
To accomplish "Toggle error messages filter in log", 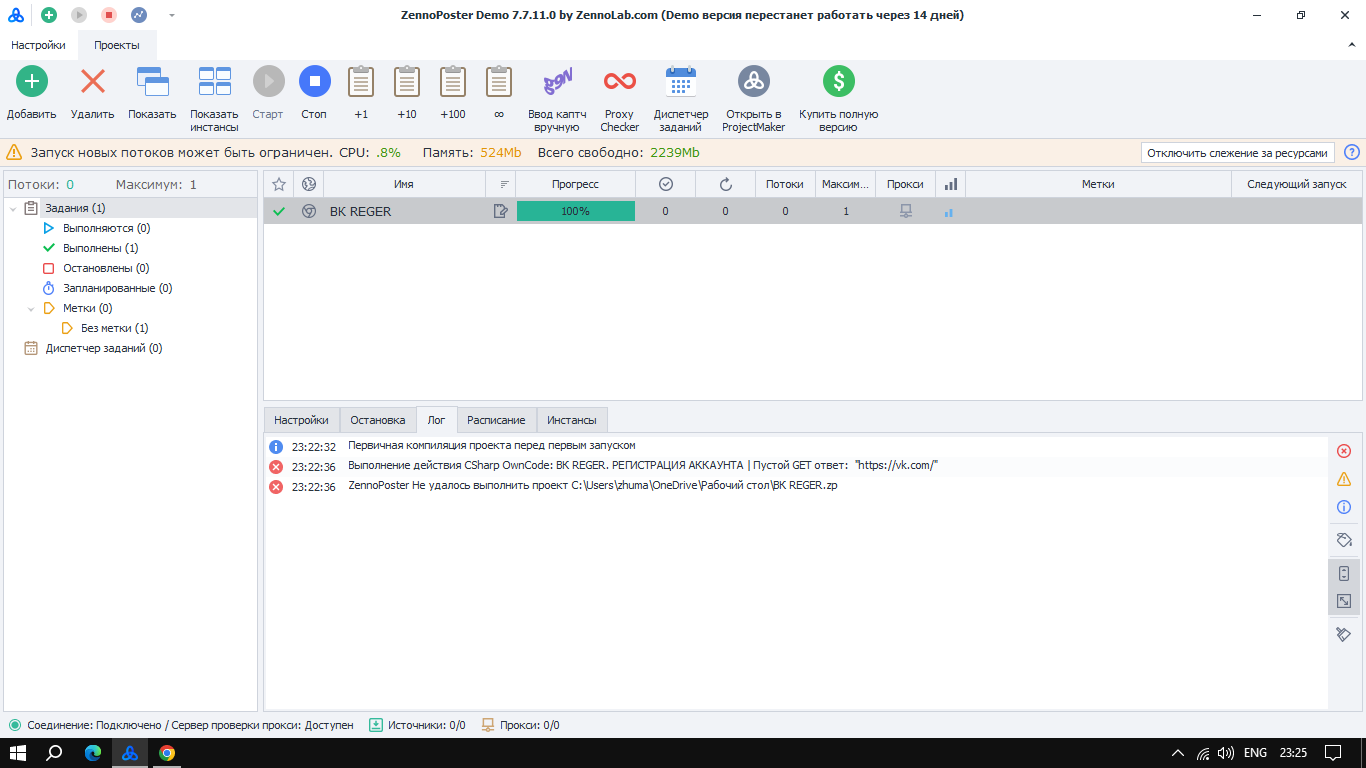I will click(x=1344, y=451).
